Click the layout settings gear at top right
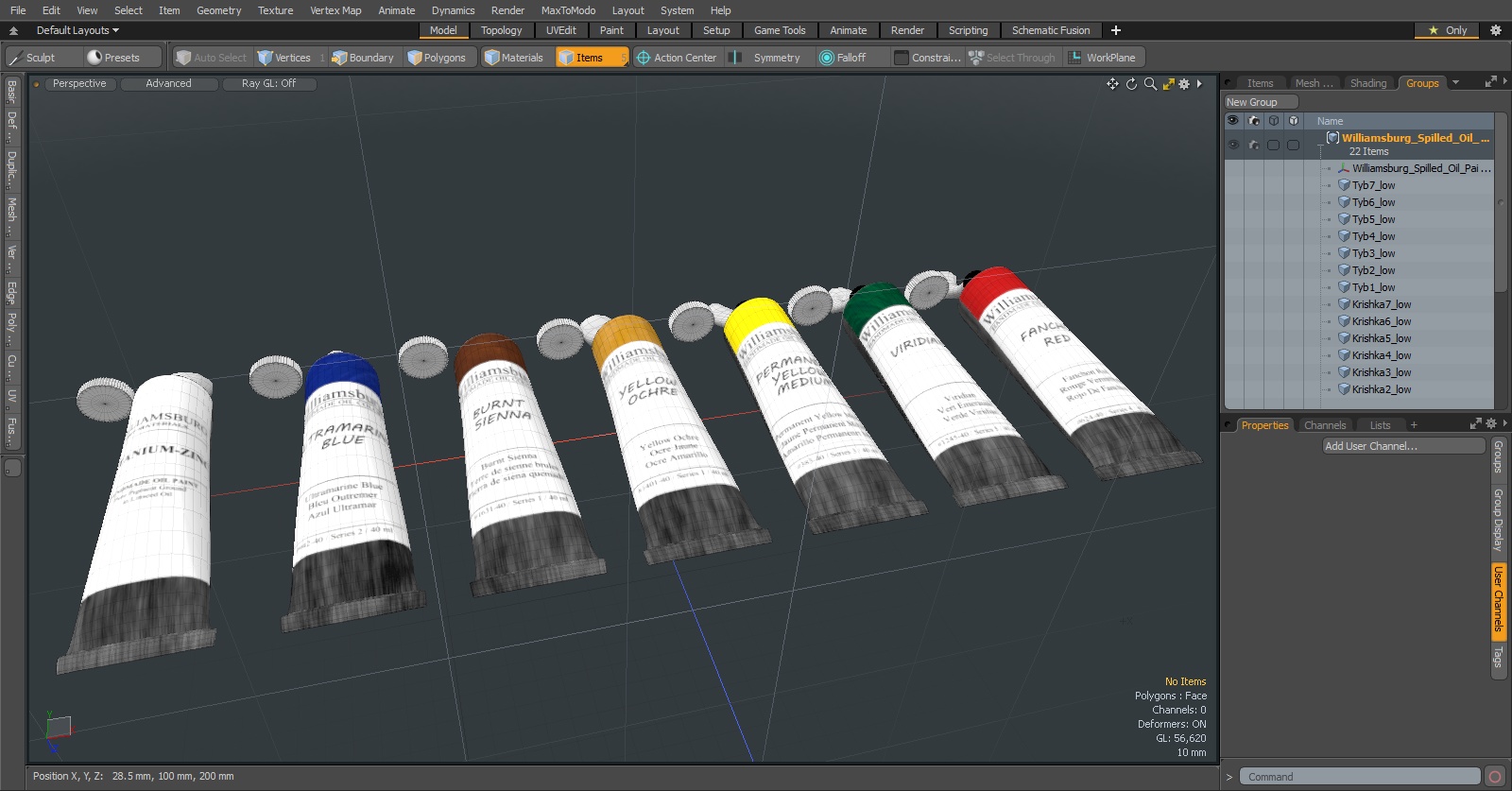Image resolution: width=1512 pixels, height=791 pixels. click(1496, 30)
